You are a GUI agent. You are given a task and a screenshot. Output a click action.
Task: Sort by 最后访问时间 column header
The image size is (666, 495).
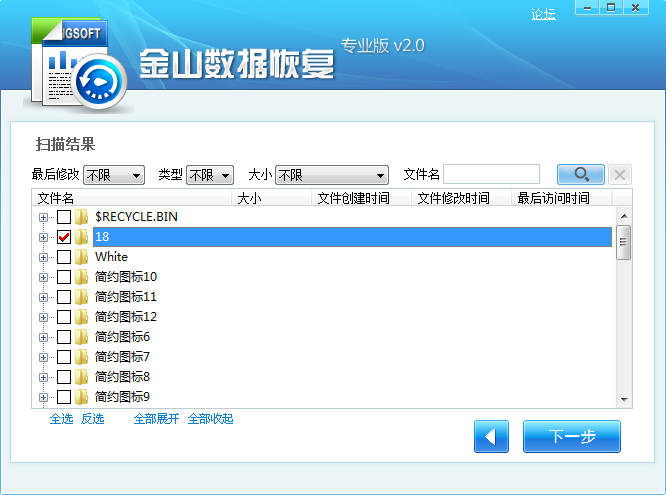[x=562, y=198]
